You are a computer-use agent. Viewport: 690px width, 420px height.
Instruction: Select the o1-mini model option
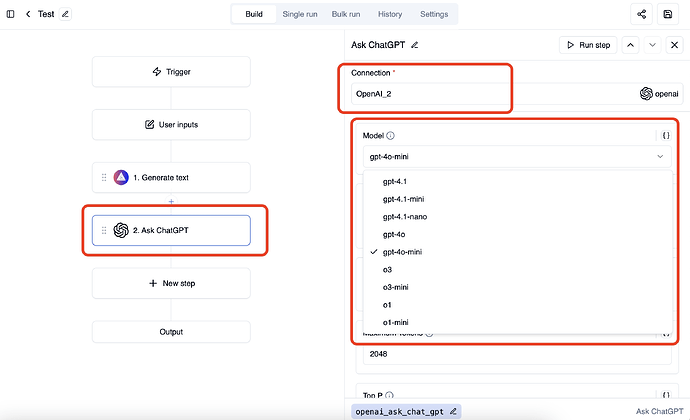point(518,322)
